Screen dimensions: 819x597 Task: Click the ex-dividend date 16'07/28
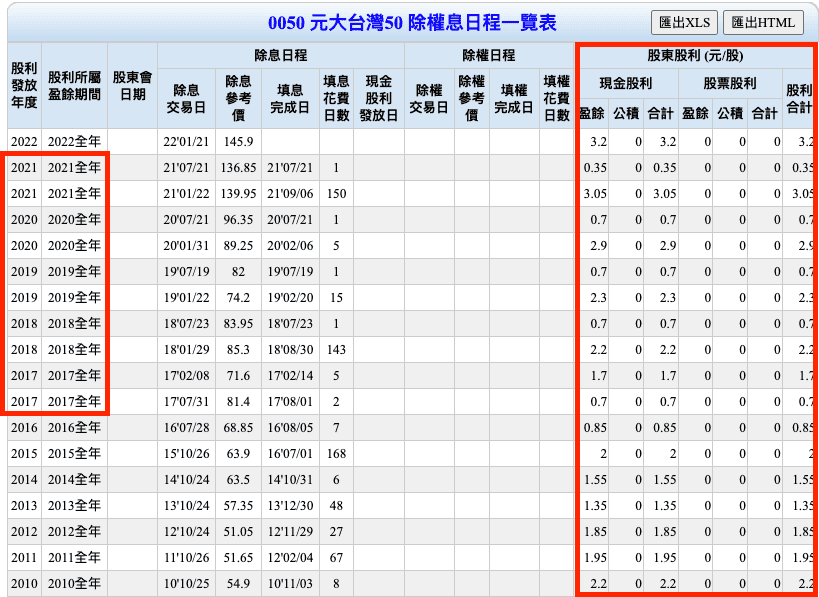pyautogui.click(x=186, y=428)
